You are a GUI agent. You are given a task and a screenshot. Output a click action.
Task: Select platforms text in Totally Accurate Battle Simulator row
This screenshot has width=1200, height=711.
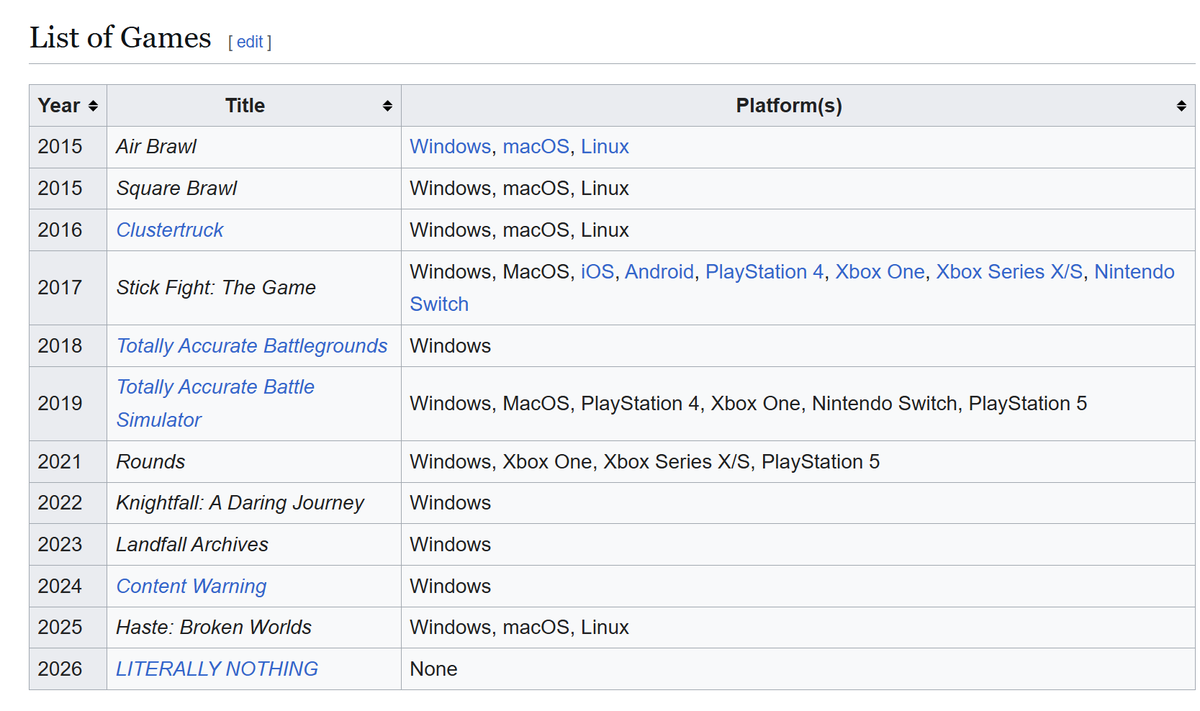(748, 404)
